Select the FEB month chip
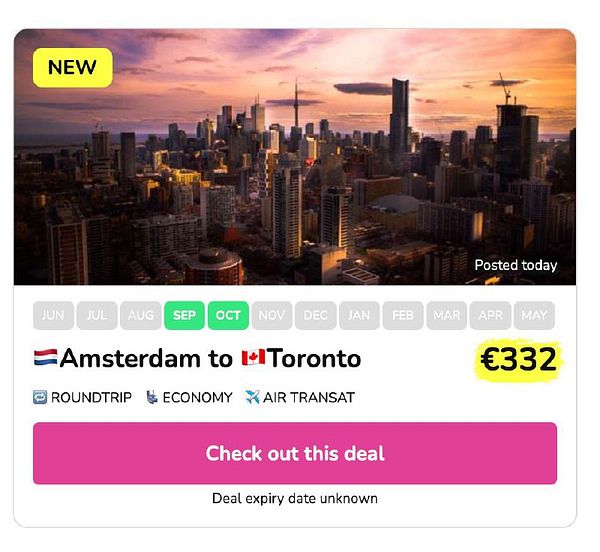 [403, 315]
